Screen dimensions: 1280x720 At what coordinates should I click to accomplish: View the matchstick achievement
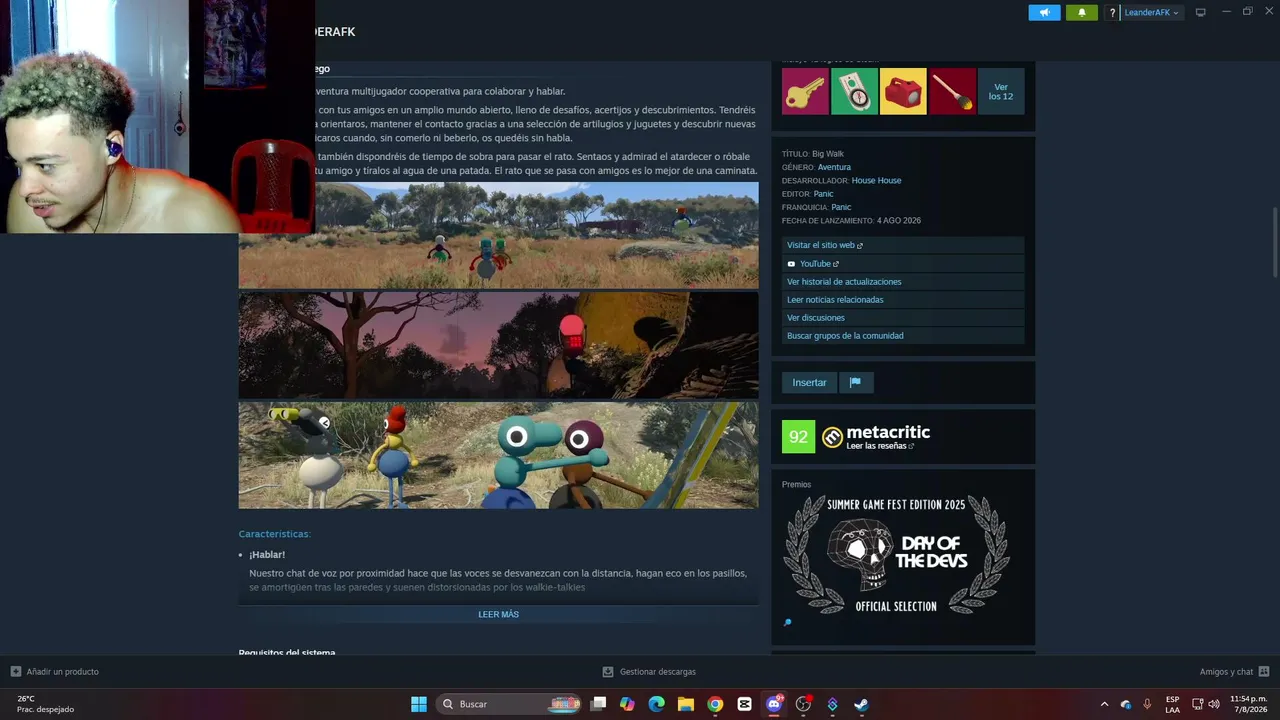(x=952, y=91)
